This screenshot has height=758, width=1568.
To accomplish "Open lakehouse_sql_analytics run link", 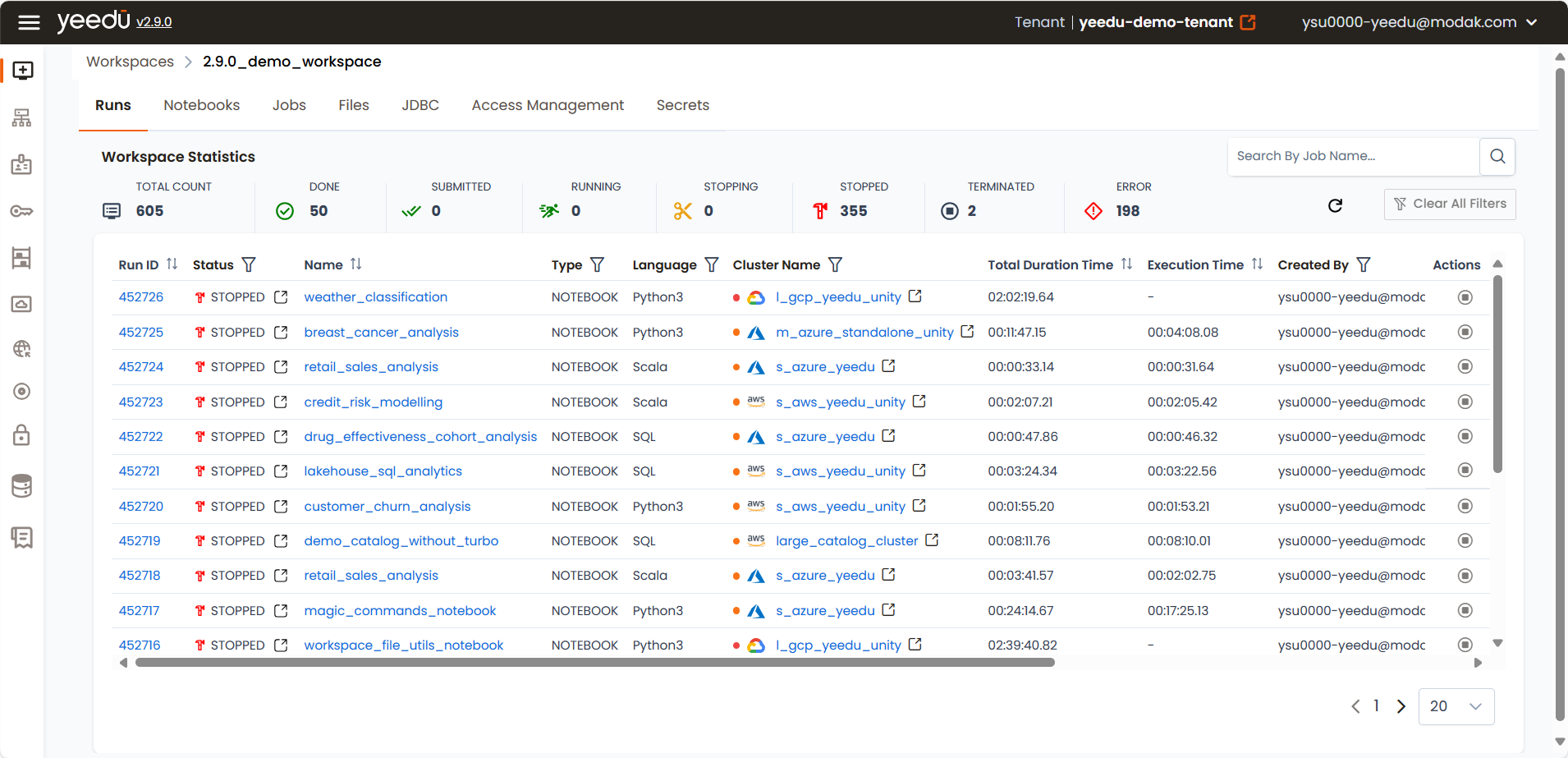I will pos(383,471).
